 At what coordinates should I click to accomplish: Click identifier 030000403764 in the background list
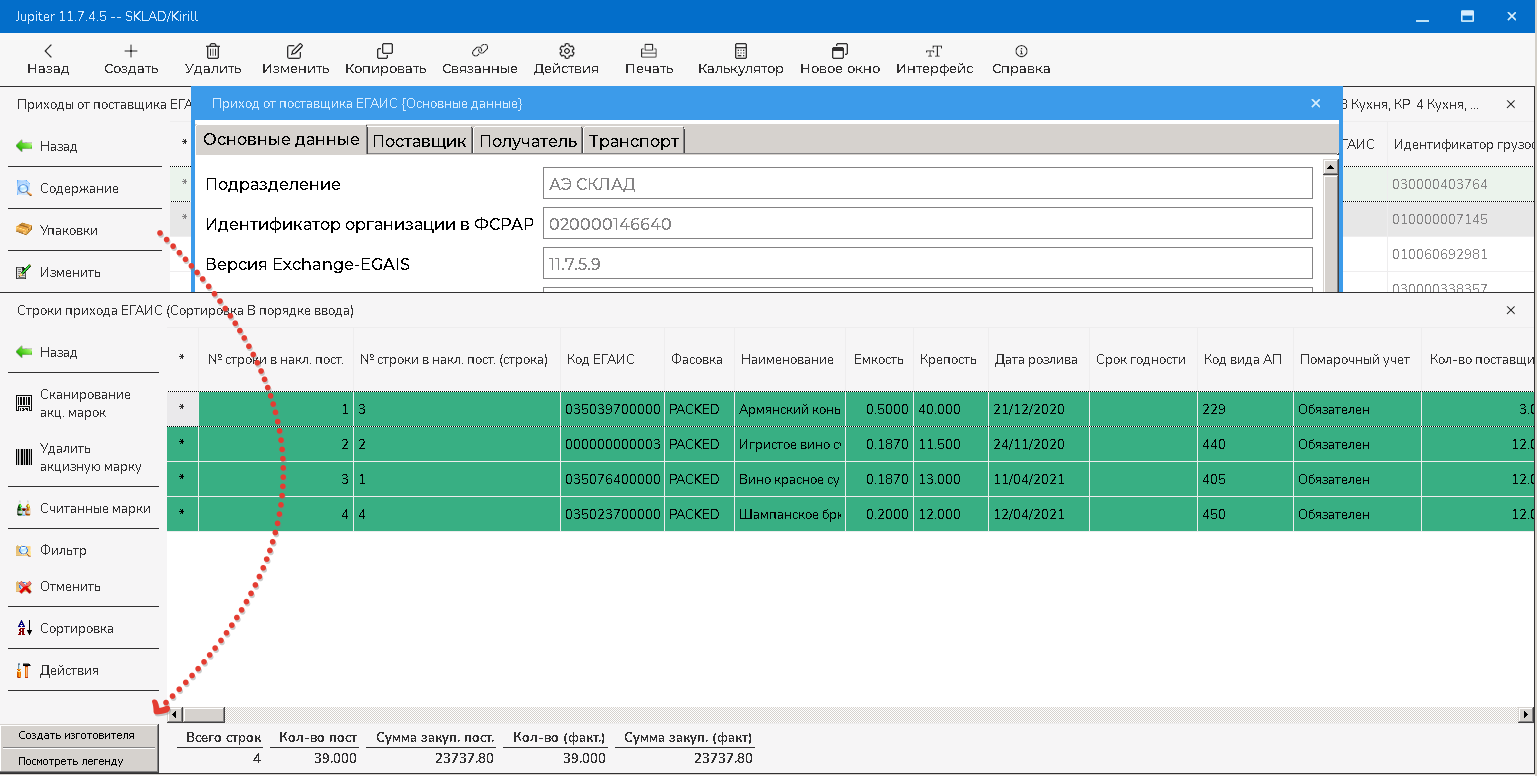pyautogui.click(x=1440, y=184)
